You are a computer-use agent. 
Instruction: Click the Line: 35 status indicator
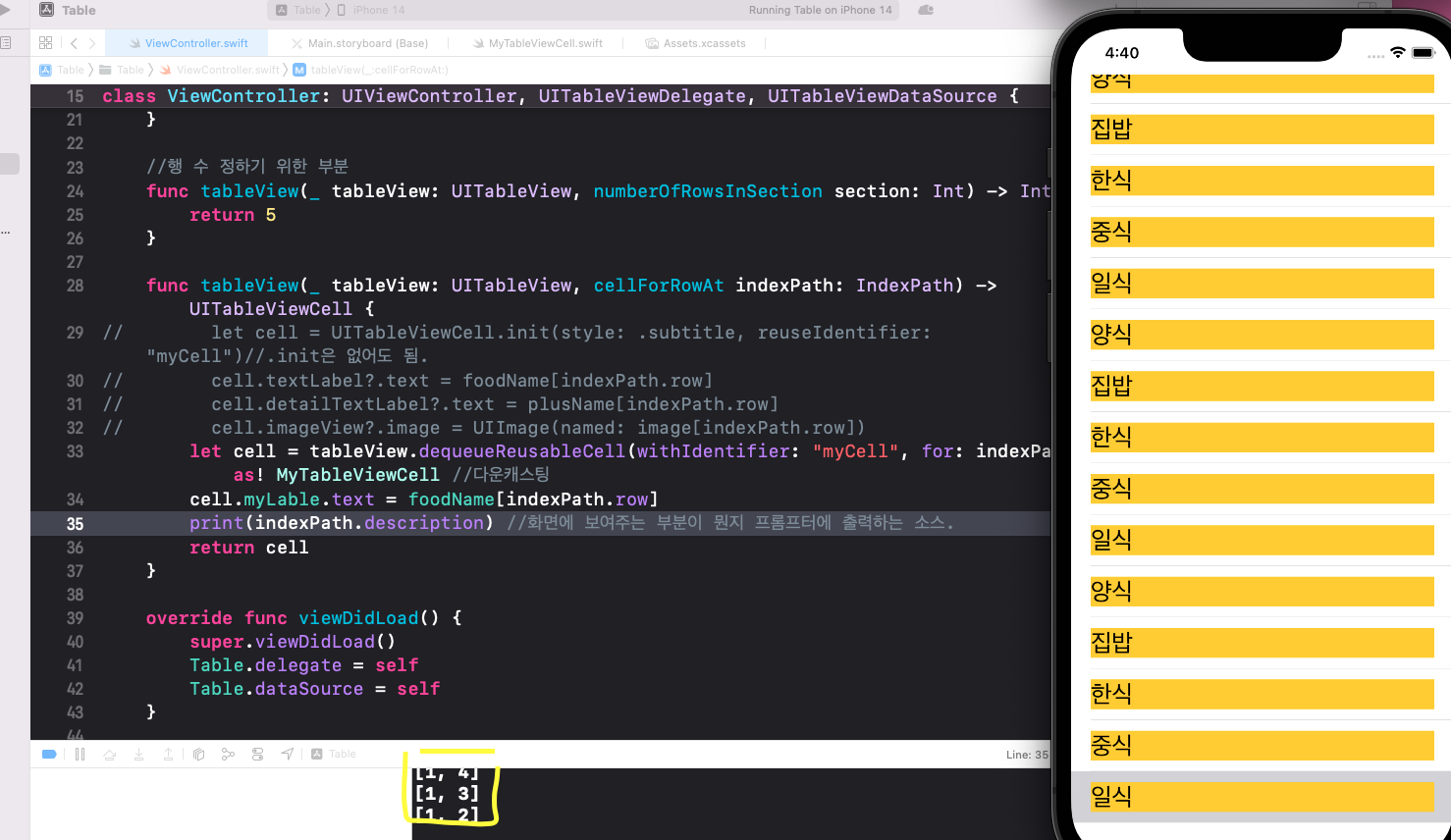pos(1027,755)
